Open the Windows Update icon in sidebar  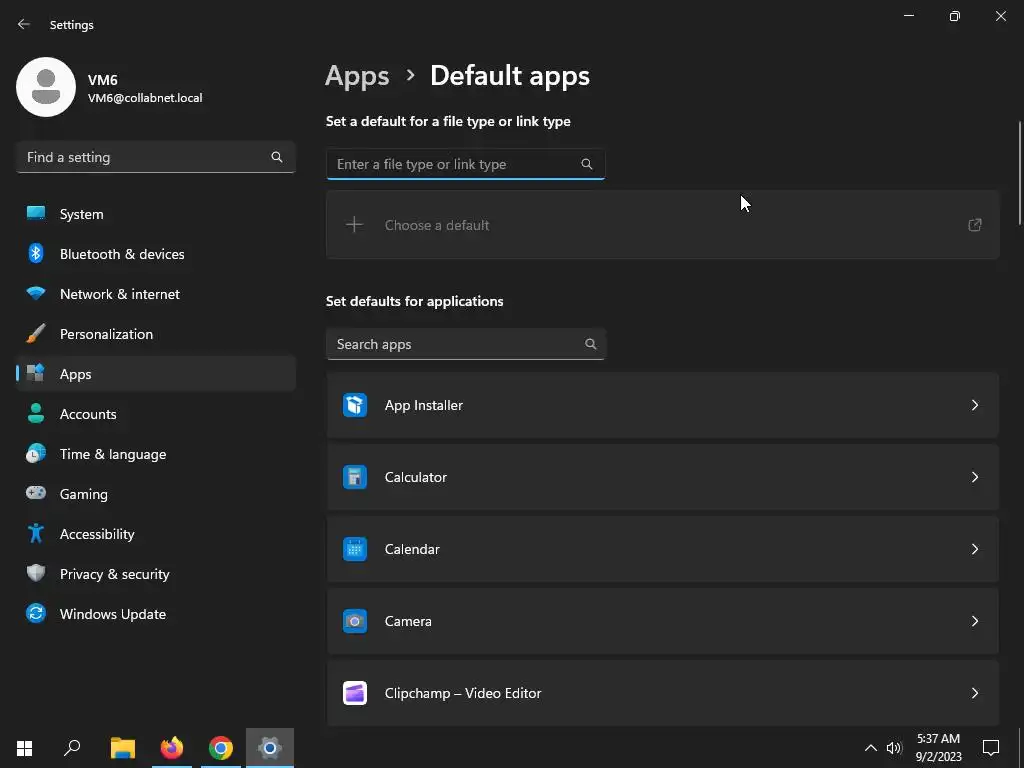pyautogui.click(x=36, y=614)
